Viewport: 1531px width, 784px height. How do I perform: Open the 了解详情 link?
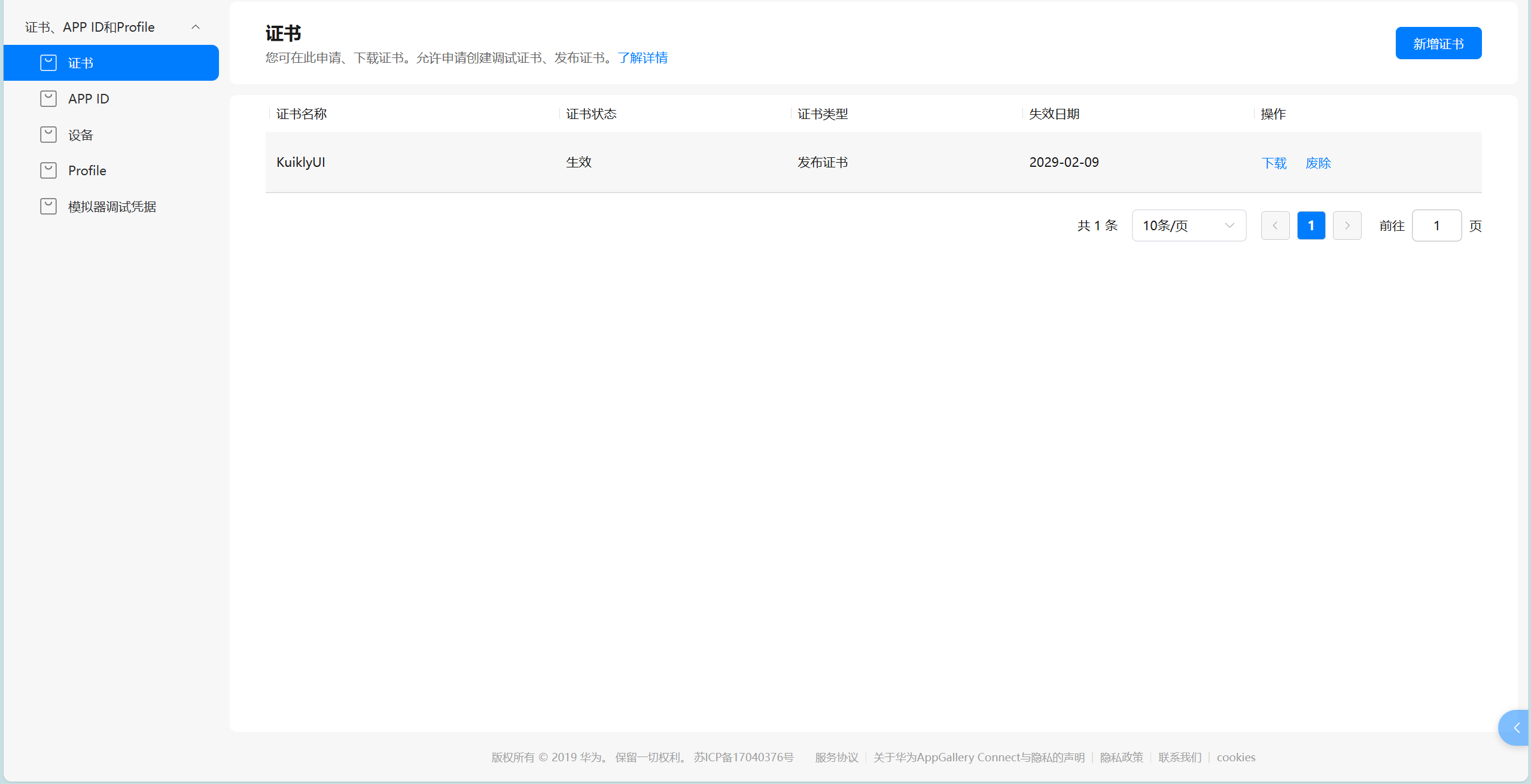[x=643, y=57]
